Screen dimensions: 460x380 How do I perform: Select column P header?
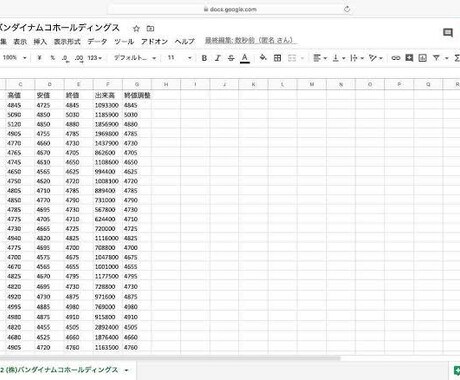pyautogui.click(x=399, y=84)
